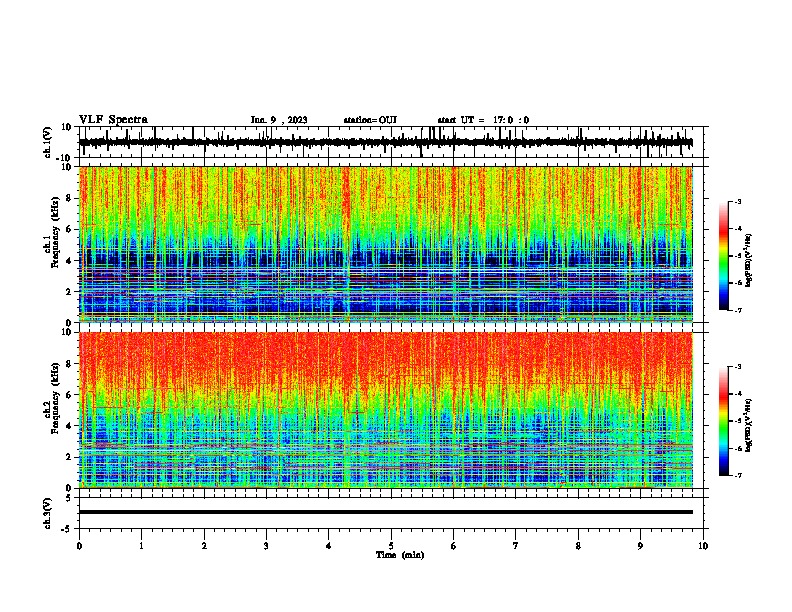Select the date text "Jan. 9 , 2023"

(x=279, y=120)
